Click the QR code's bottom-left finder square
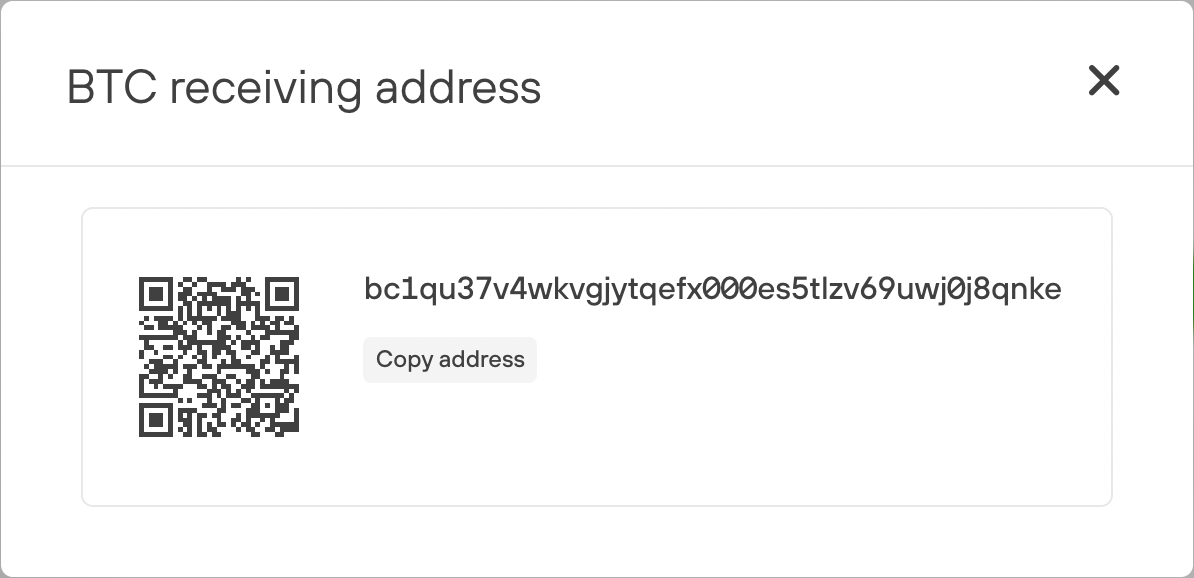1194x578 pixels. pos(155,420)
